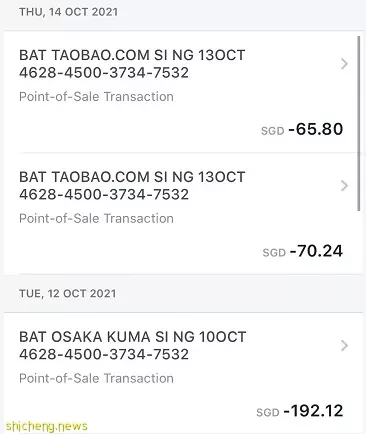Tap the TUE, 12 OCT 2021 date header
This screenshot has height=434, width=366.
click(67, 294)
